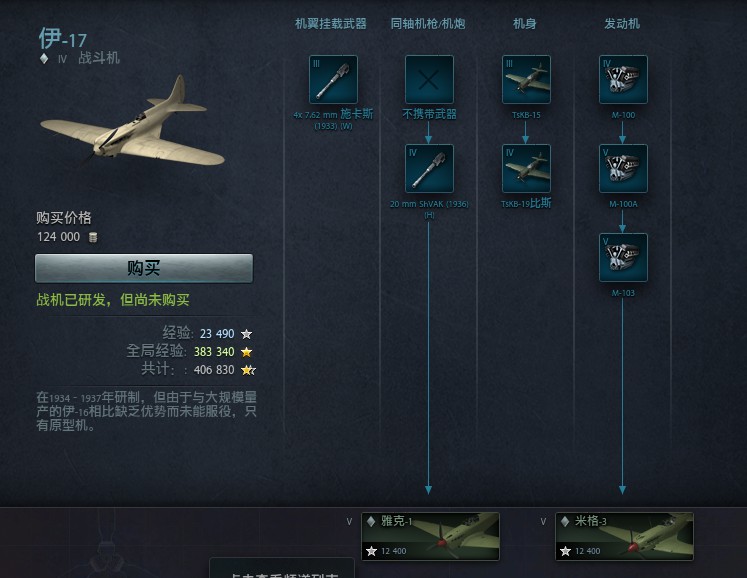
Task: Click the star icon on 雅克-1's 12 400 cost
Action: coord(372,551)
